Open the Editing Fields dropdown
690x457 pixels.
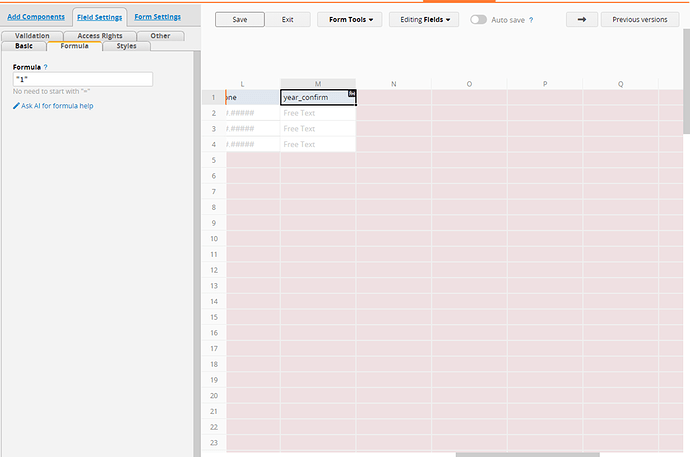(424, 19)
